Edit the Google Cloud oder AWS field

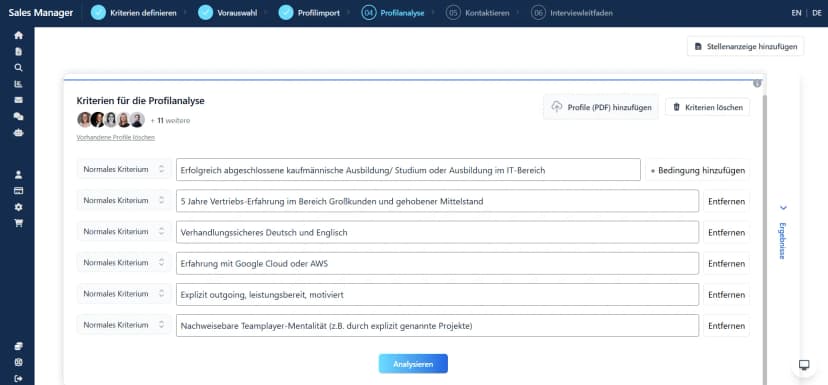[x=437, y=264]
